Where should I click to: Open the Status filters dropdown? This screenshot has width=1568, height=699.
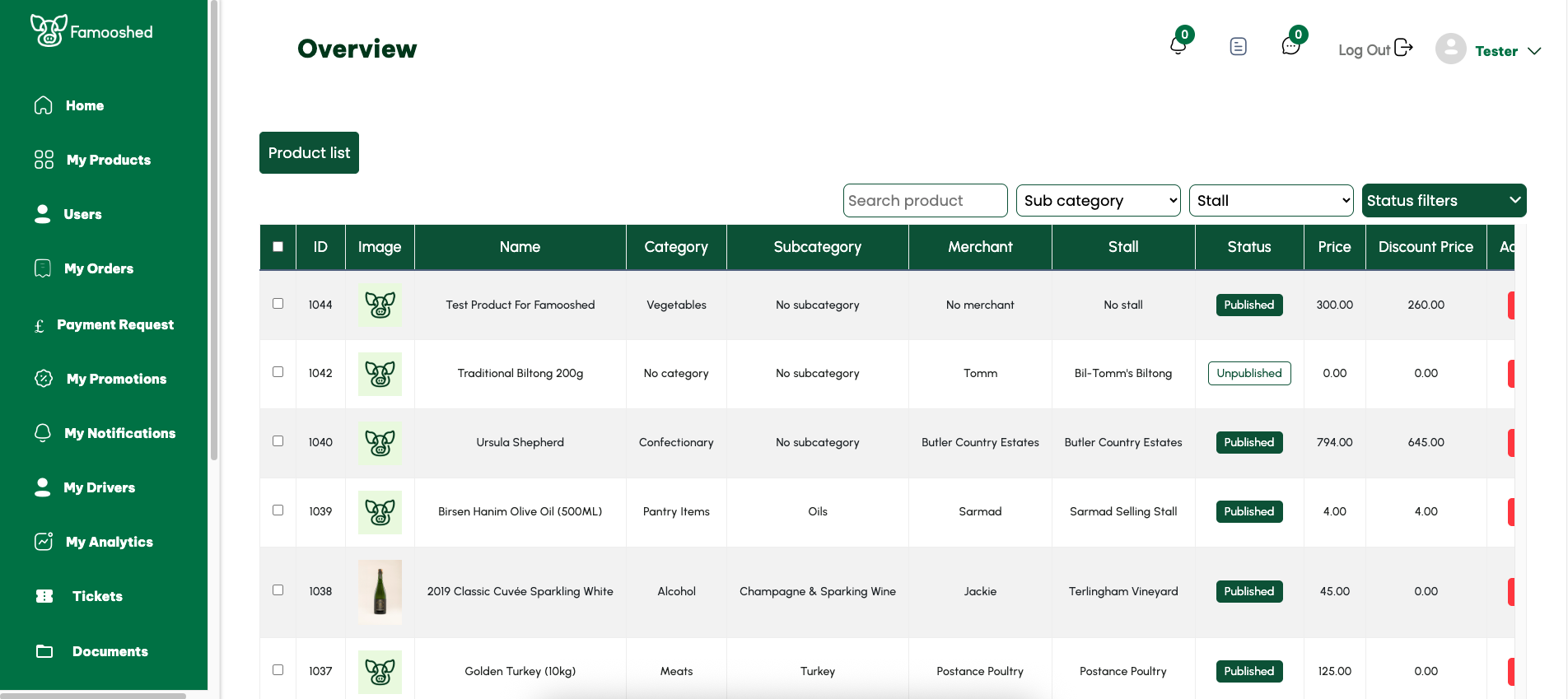pos(1444,201)
